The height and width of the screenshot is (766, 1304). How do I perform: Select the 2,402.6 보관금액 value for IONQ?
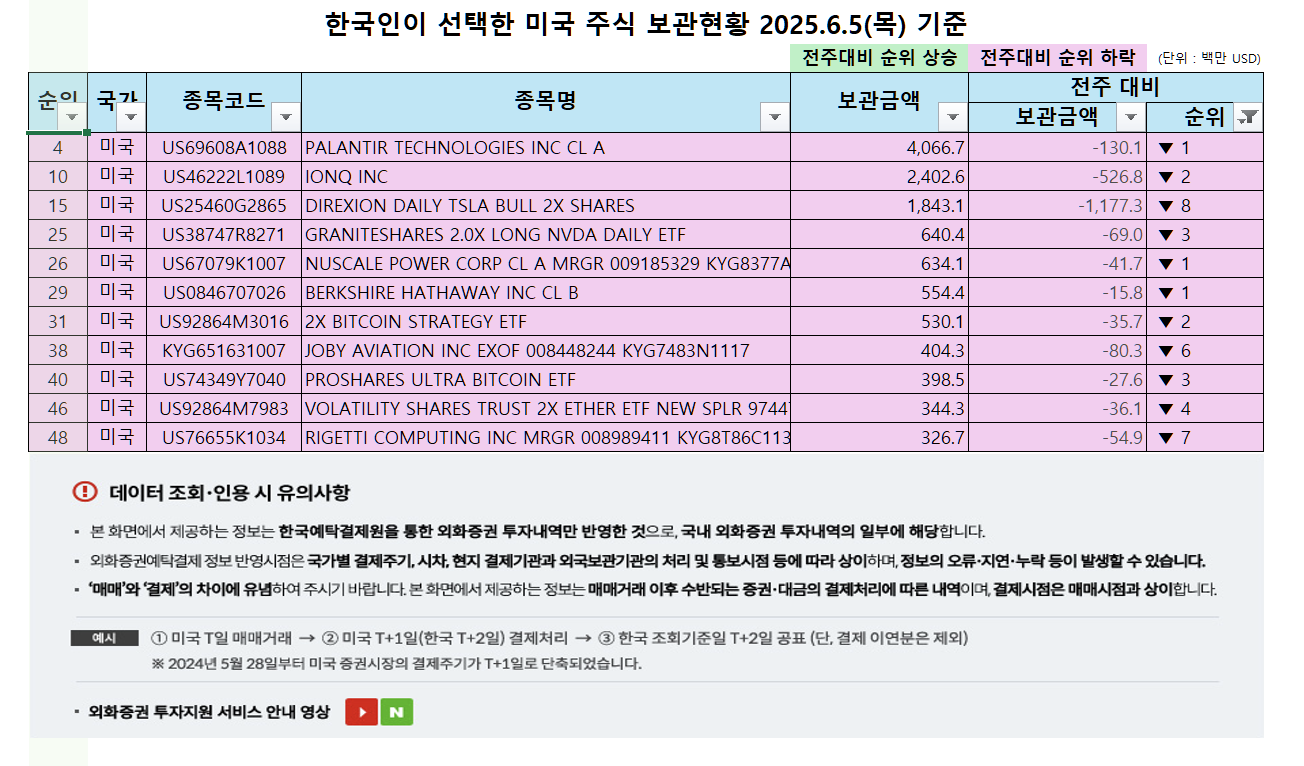point(879,177)
